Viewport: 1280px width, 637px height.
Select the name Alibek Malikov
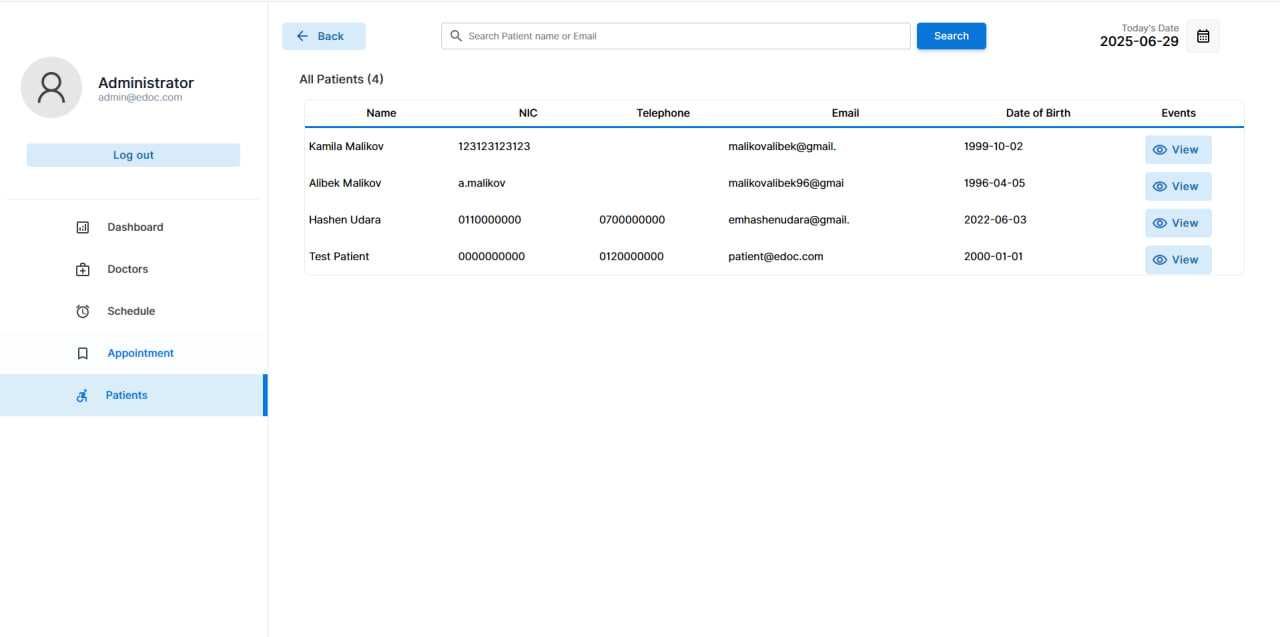pyautogui.click(x=345, y=183)
